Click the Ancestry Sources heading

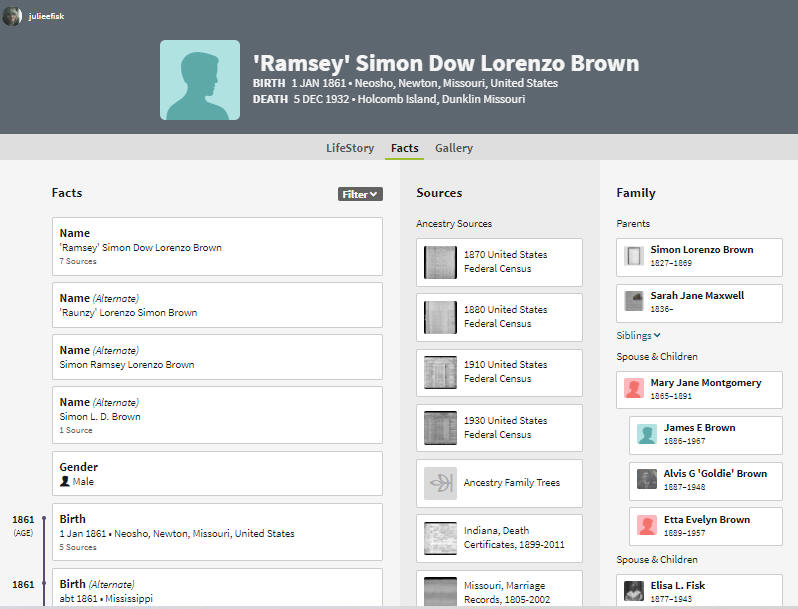454,224
